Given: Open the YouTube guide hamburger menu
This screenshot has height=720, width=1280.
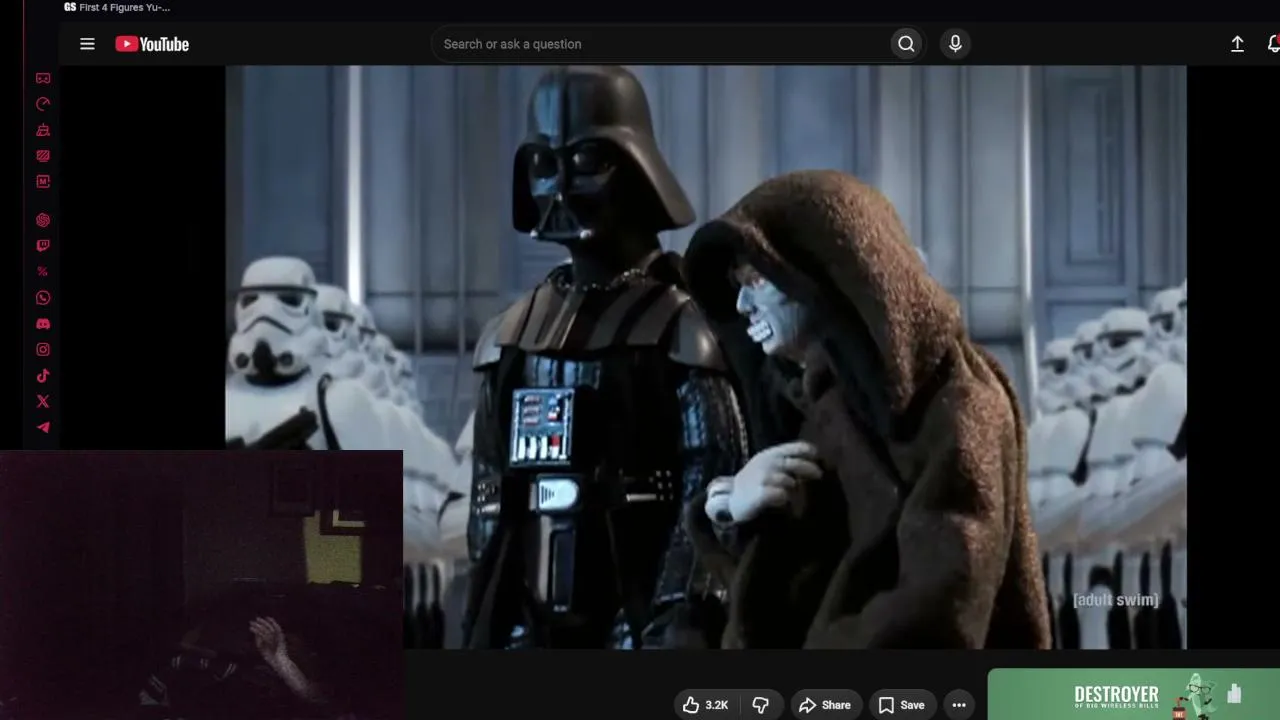Looking at the screenshot, I should pos(87,44).
